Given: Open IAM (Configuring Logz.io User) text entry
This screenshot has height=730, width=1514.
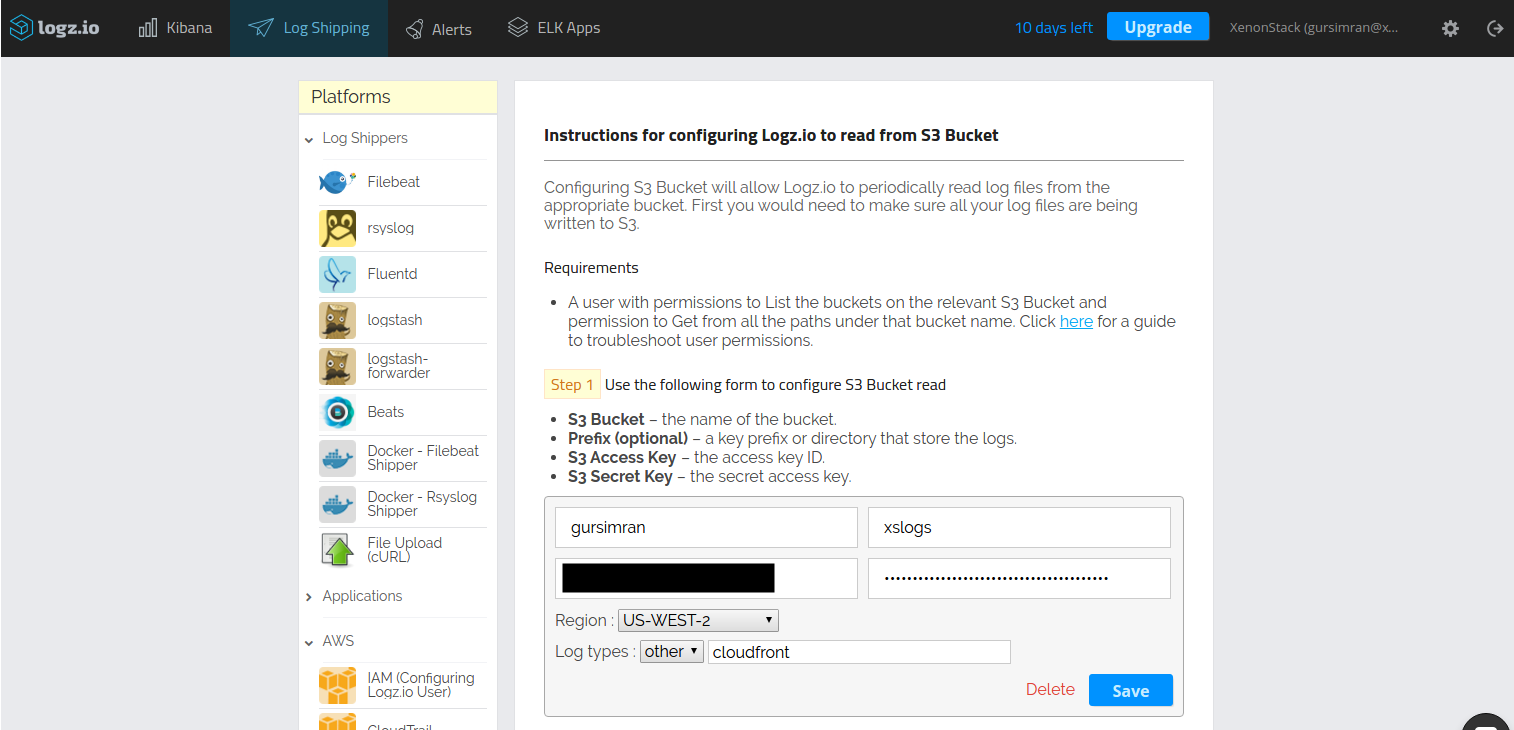Looking at the screenshot, I should coord(421,685).
